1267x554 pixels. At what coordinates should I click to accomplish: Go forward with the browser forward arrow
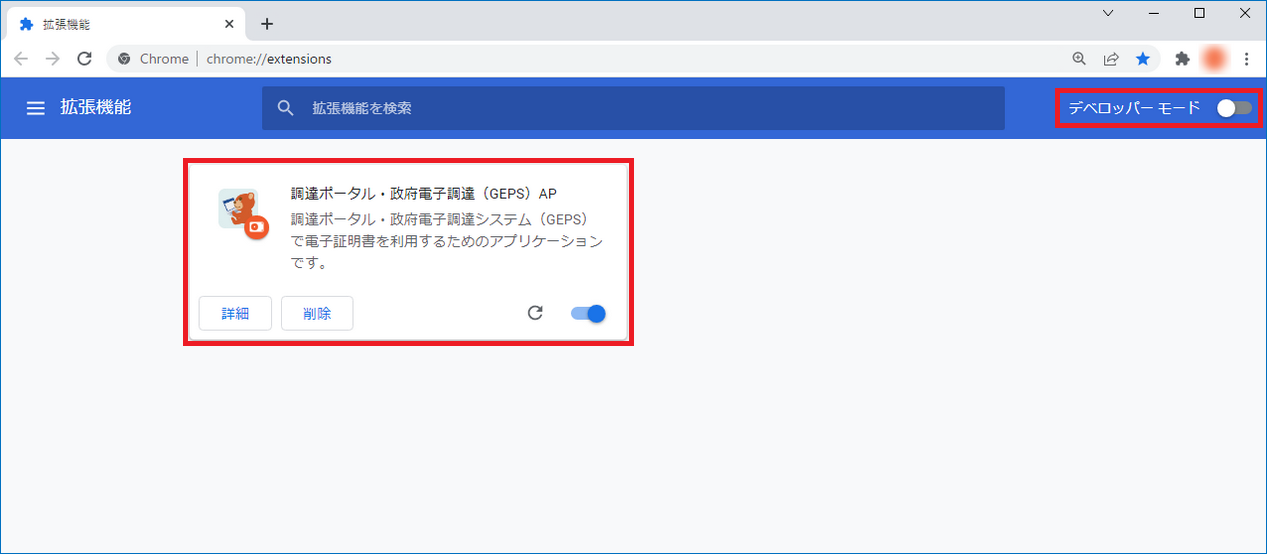(53, 59)
